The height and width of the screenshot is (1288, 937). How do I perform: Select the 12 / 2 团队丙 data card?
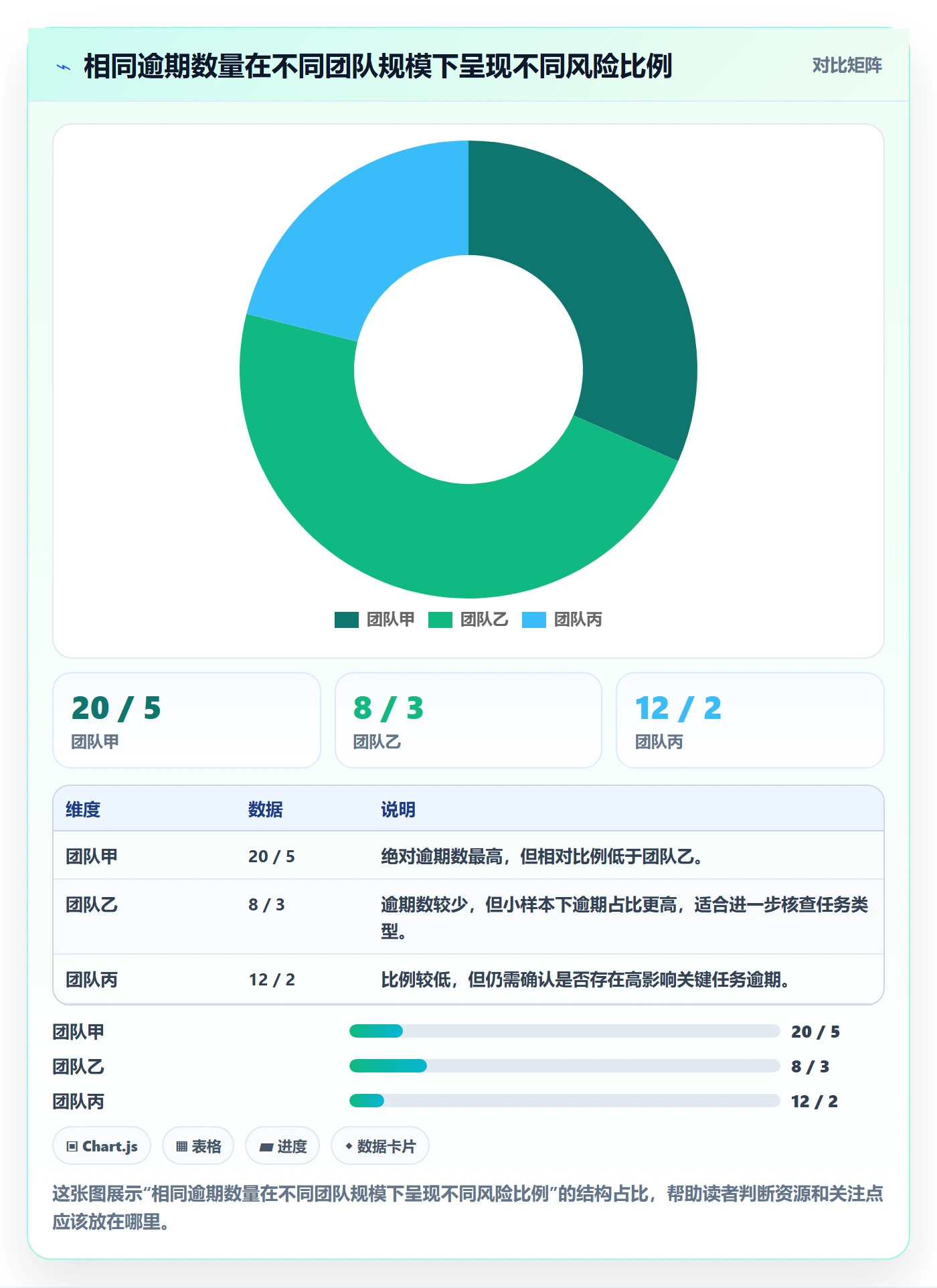[x=750, y=720]
